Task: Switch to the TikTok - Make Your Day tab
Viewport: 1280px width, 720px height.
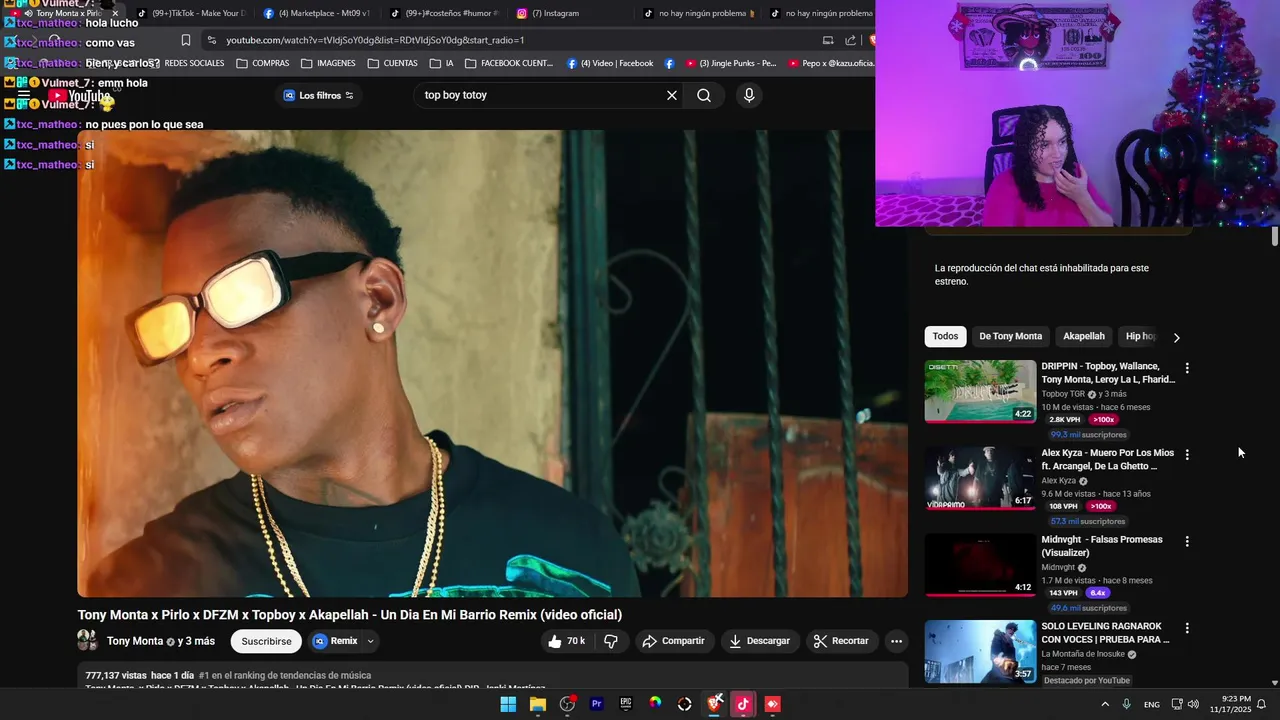Action: tap(190, 13)
